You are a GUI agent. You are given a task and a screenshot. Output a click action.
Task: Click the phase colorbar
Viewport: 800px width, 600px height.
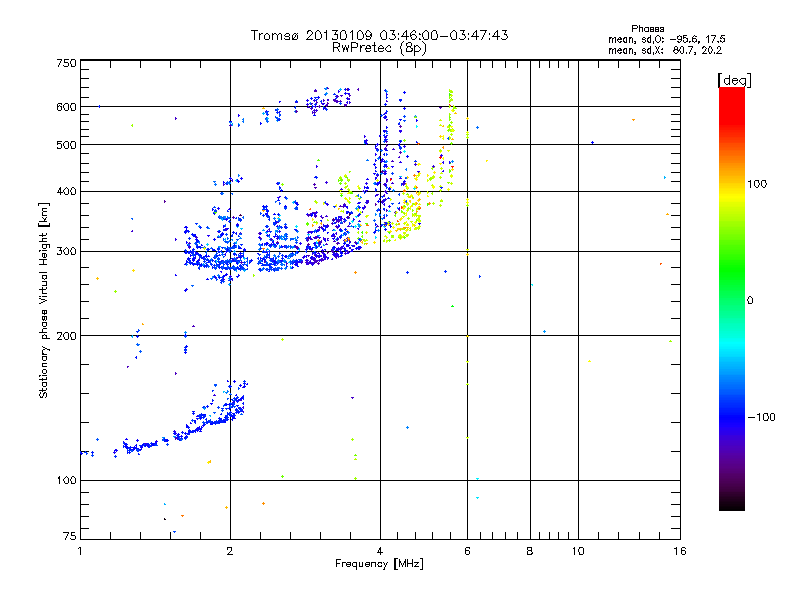732,299
